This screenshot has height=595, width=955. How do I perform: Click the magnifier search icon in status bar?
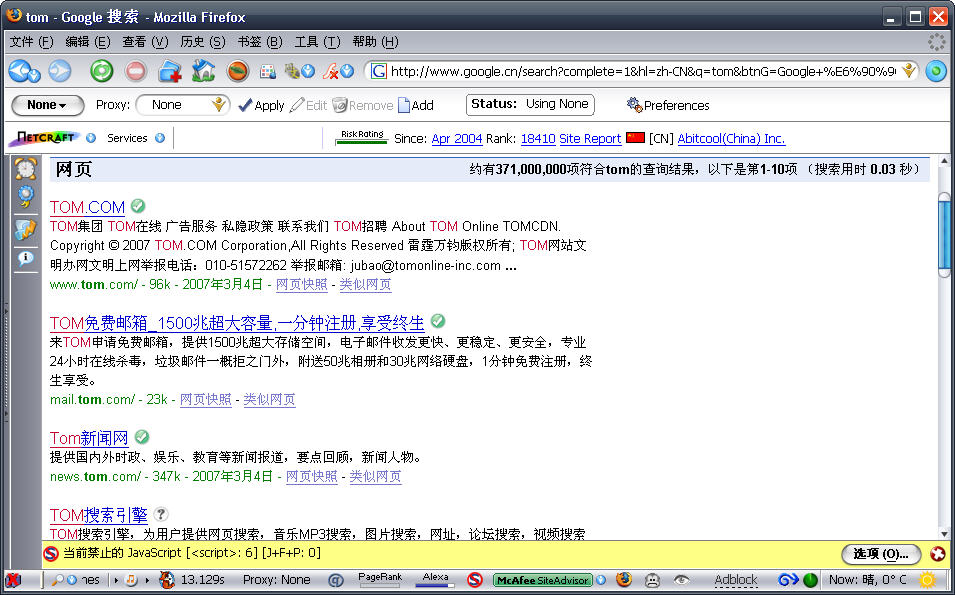58,580
